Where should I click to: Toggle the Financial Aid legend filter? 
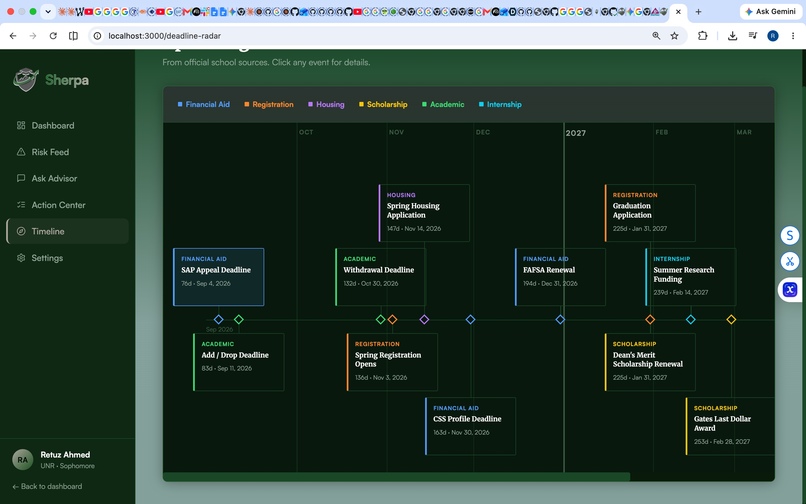coord(204,104)
